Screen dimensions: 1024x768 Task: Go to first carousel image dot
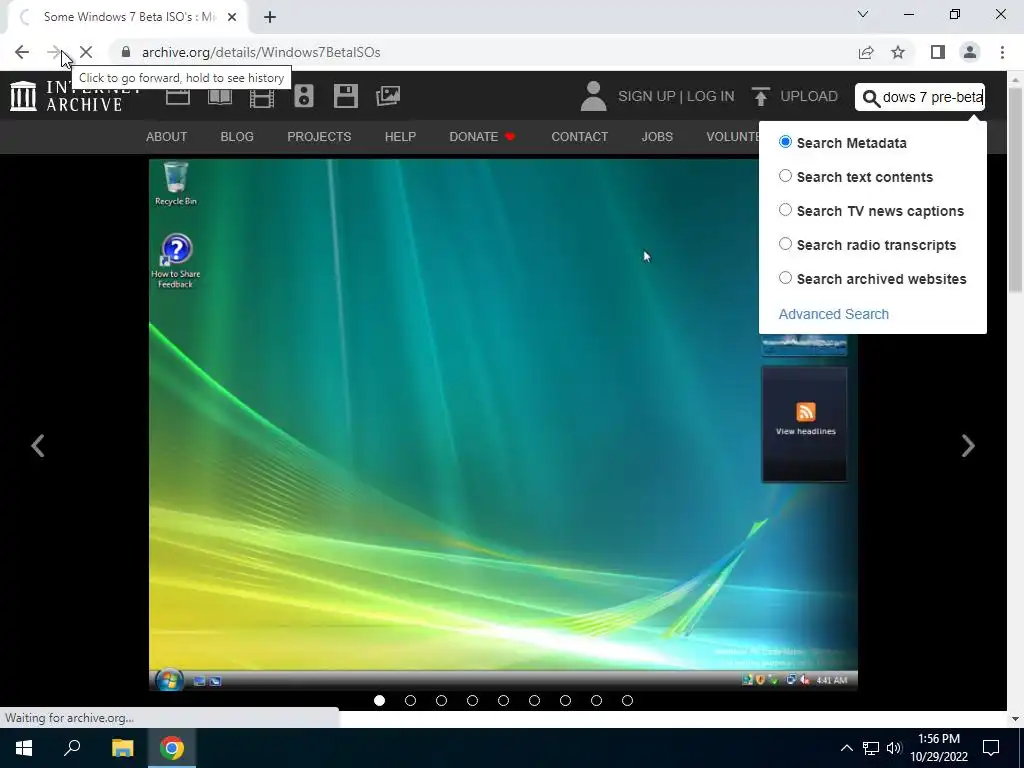(x=379, y=700)
